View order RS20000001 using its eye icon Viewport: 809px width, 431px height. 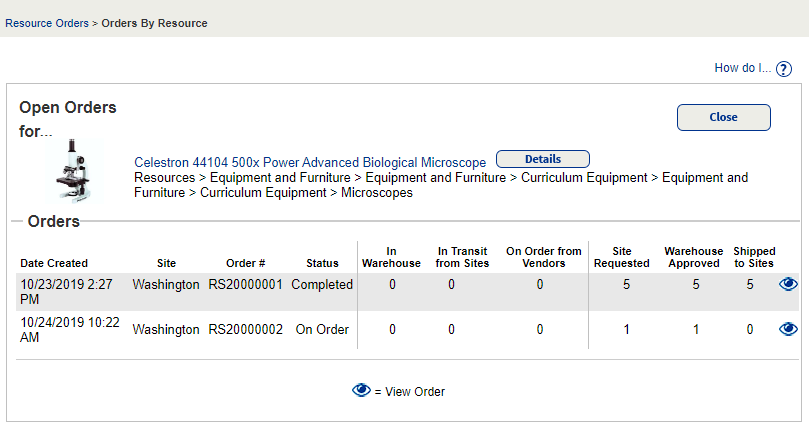[x=788, y=285]
